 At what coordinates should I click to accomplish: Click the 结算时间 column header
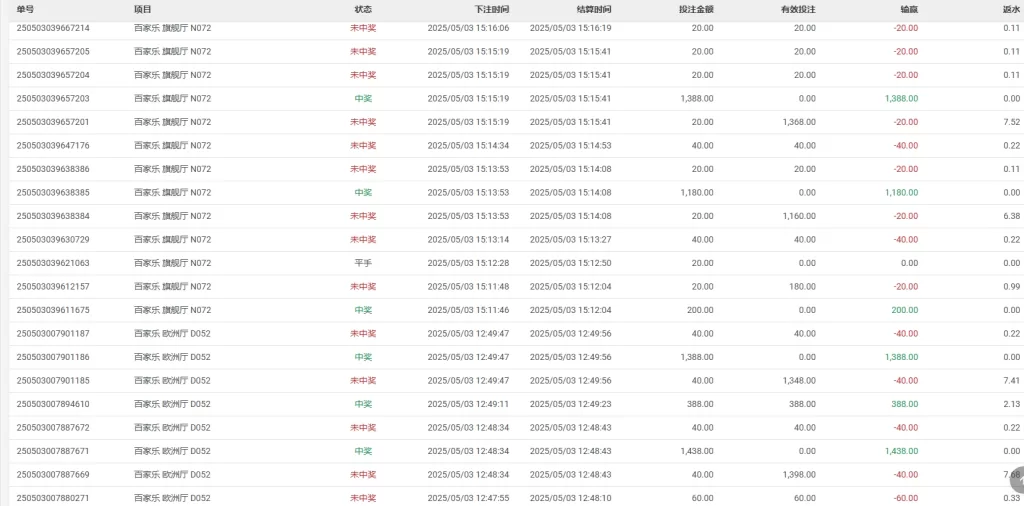coord(594,9)
